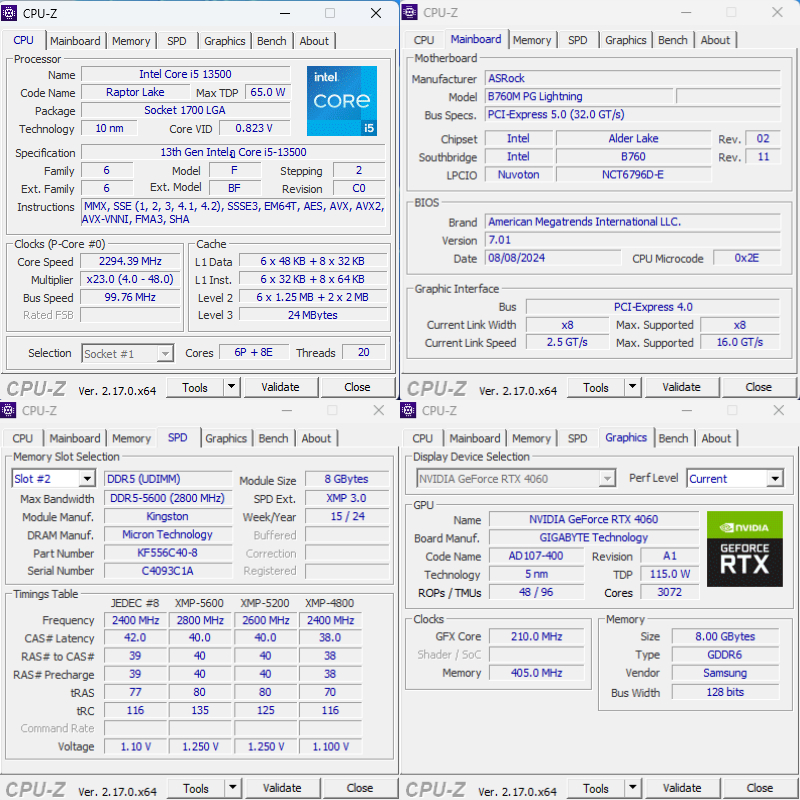Click the CPU-Z icon on the SPD window titlebar
The height and width of the screenshot is (800, 800).
pyautogui.click(x=8, y=411)
